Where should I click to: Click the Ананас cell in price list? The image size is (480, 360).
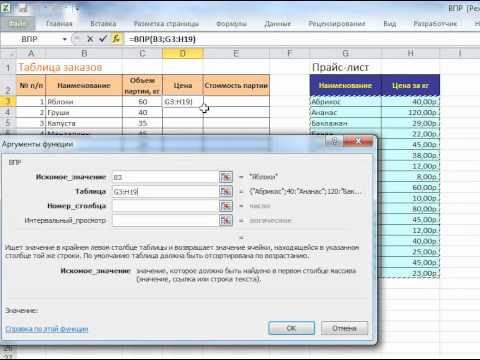point(346,112)
